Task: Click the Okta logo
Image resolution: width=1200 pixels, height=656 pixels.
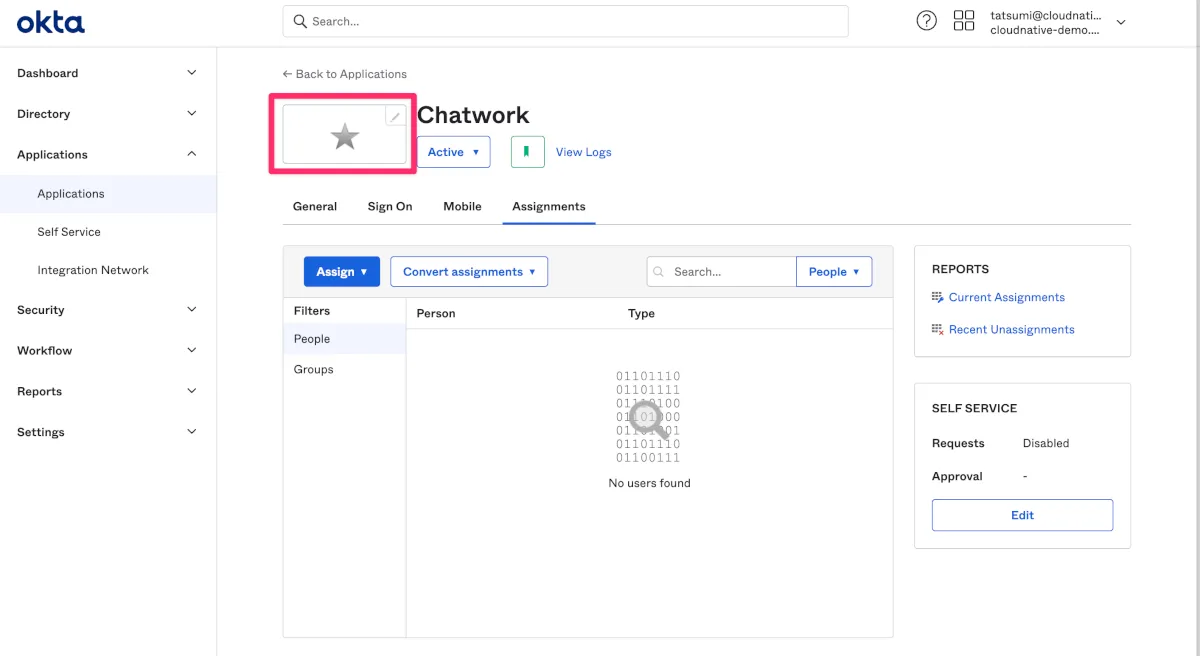Action: point(51,21)
